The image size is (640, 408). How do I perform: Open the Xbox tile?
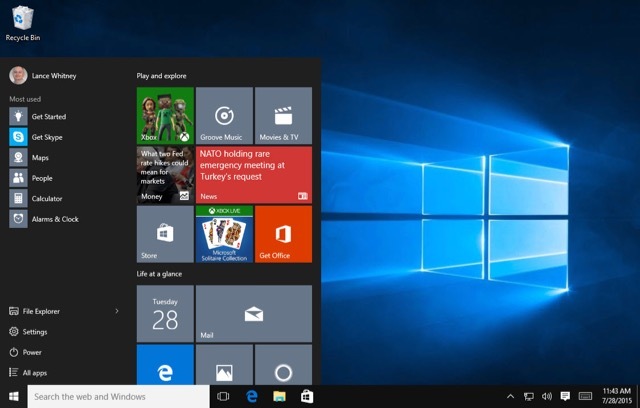coord(165,115)
